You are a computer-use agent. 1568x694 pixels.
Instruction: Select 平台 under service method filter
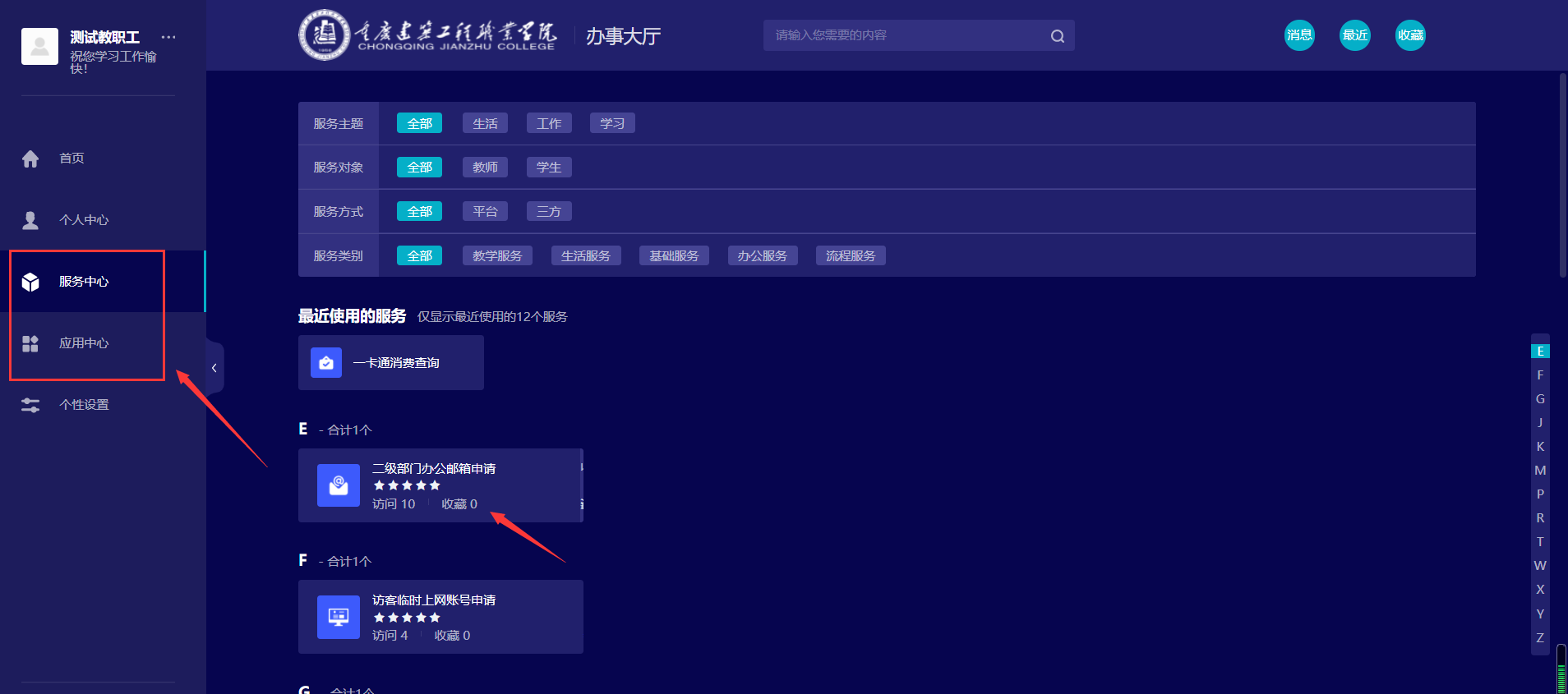coord(485,212)
